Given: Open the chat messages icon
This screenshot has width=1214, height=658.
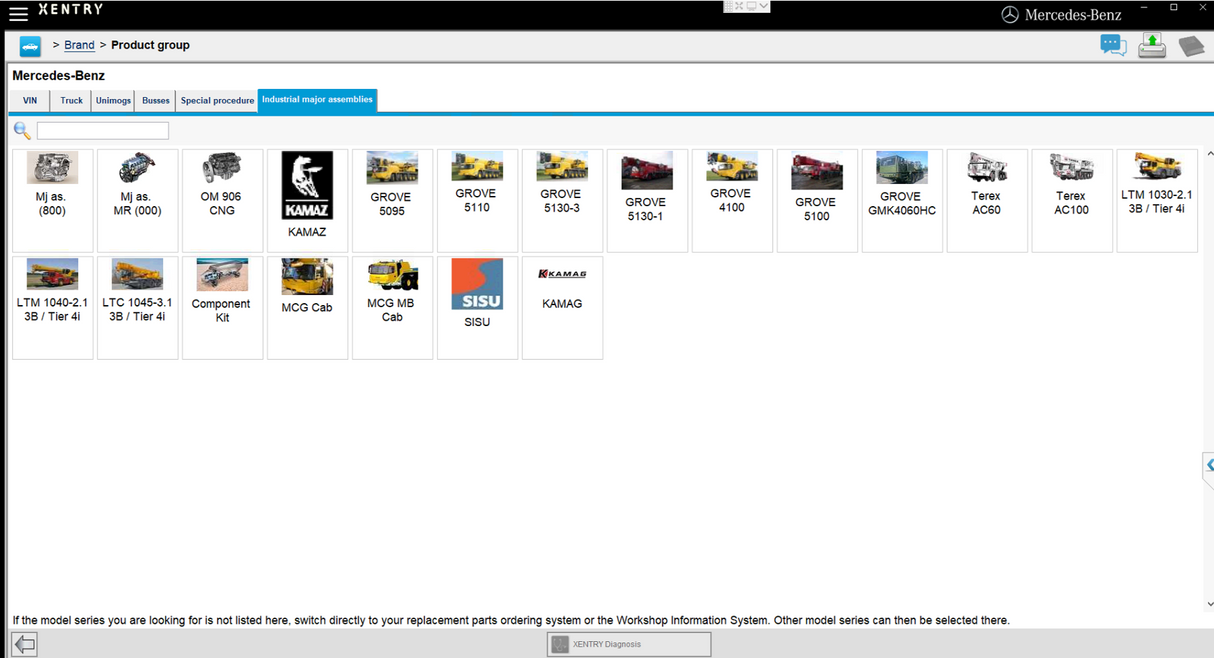Looking at the screenshot, I should [x=1113, y=45].
